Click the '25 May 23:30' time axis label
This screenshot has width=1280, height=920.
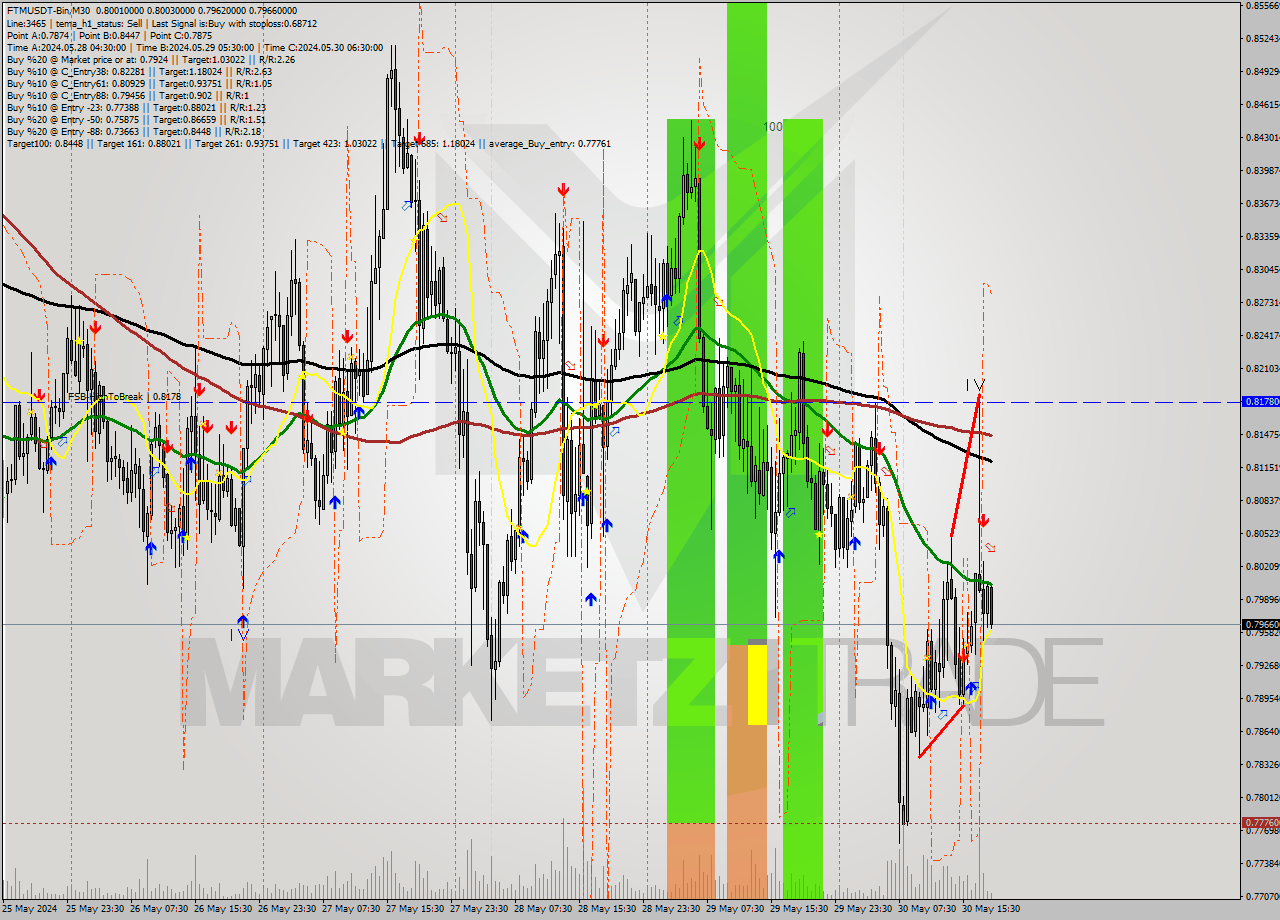pos(96,909)
